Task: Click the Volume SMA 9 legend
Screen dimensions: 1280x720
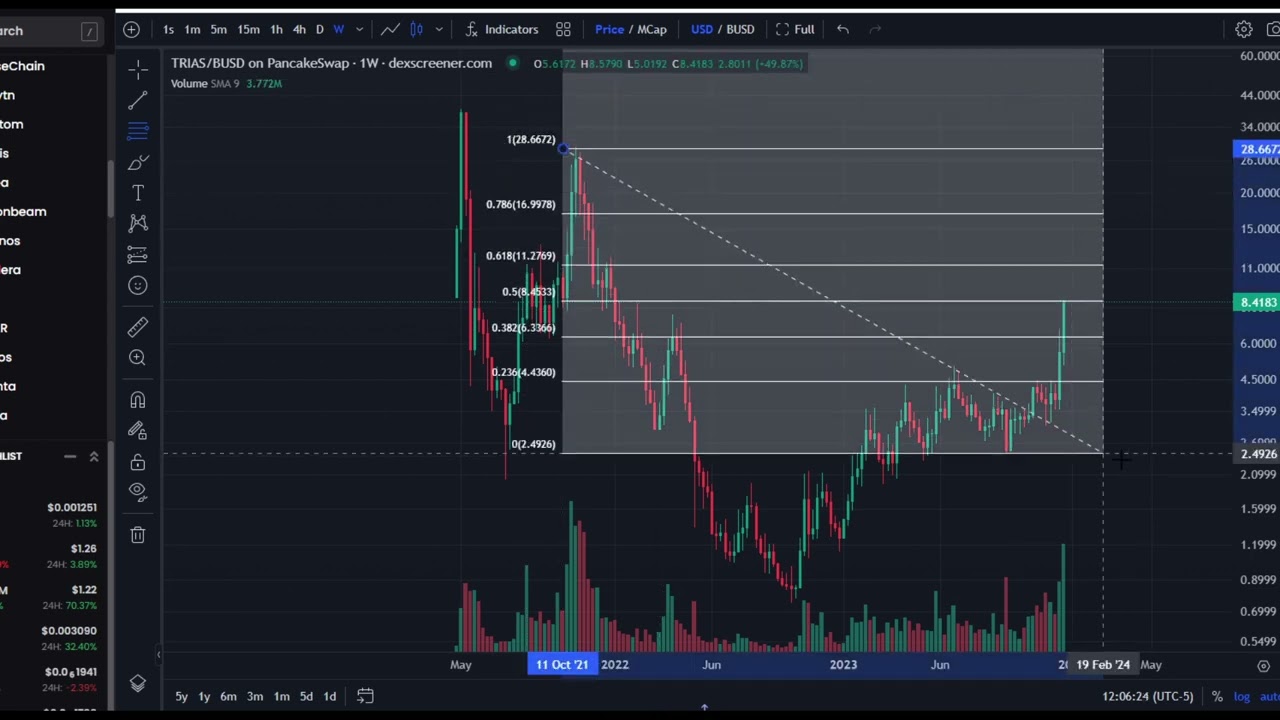Action: click(x=226, y=84)
